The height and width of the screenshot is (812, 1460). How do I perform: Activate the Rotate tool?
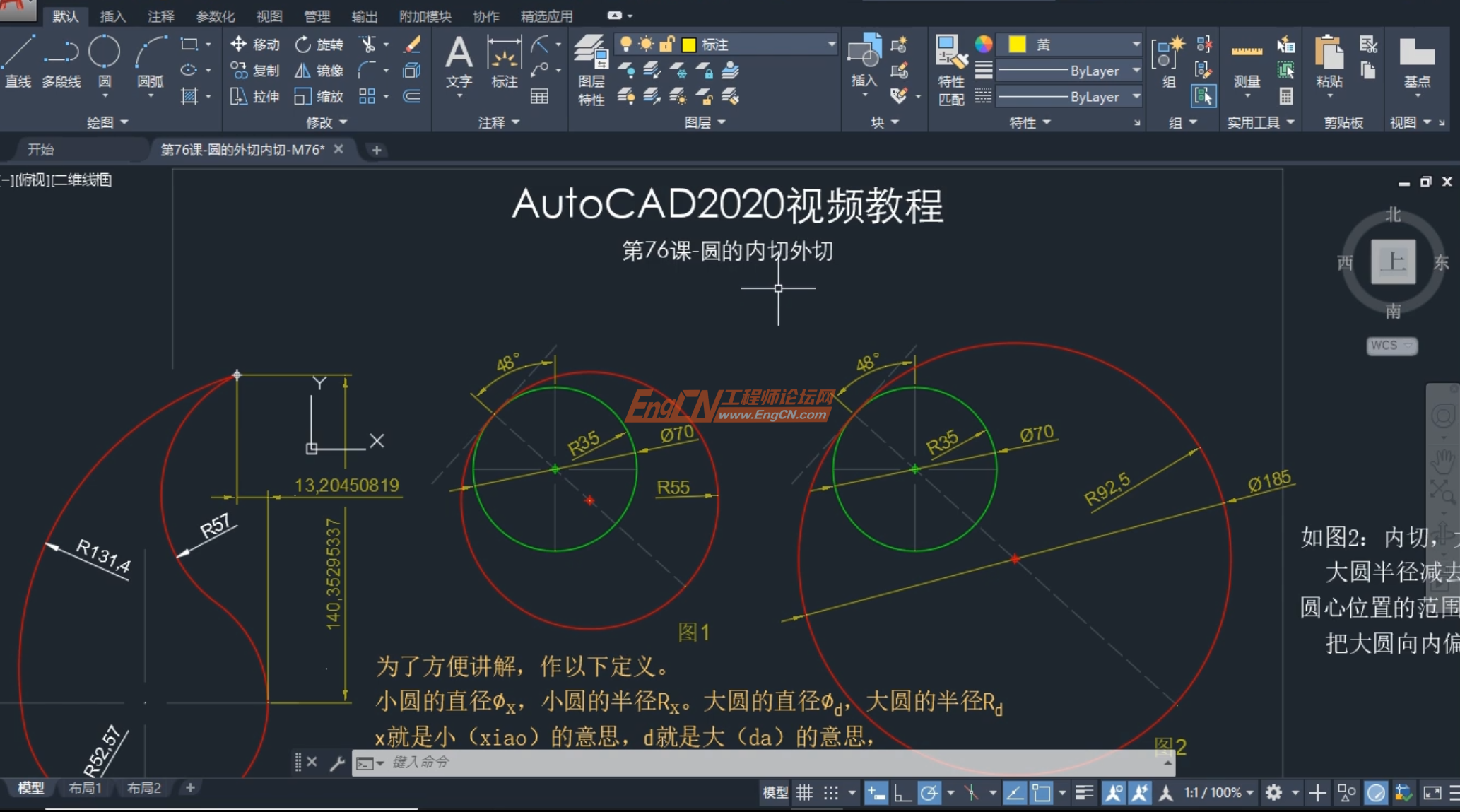coord(318,44)
